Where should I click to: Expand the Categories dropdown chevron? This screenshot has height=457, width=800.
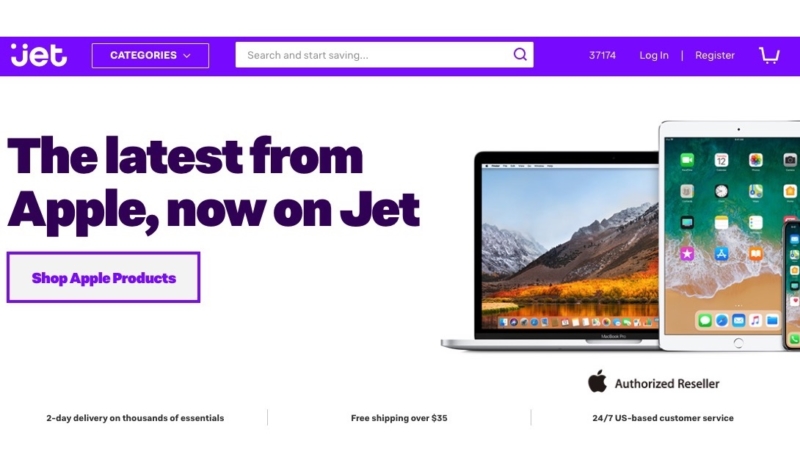click(187, 56)
